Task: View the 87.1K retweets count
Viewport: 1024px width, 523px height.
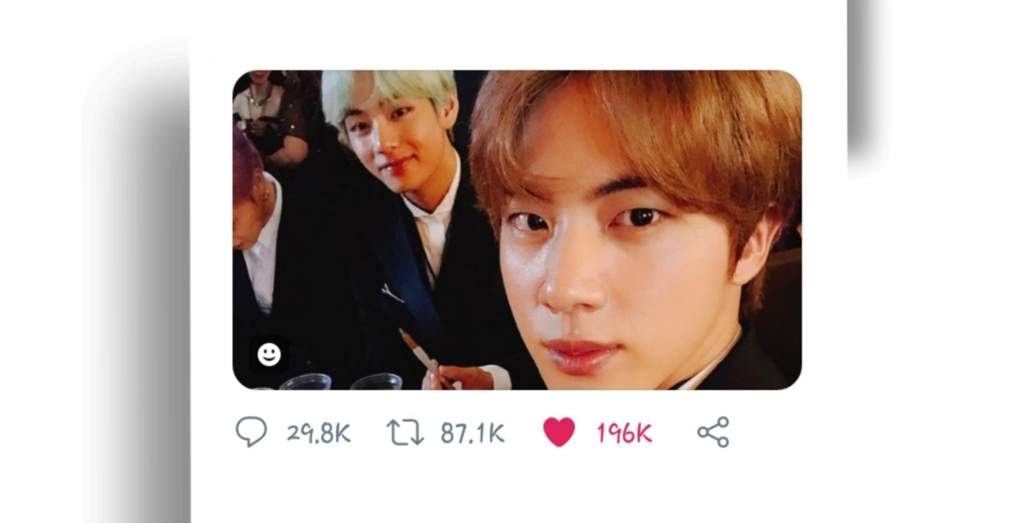Action: point(472,433)
